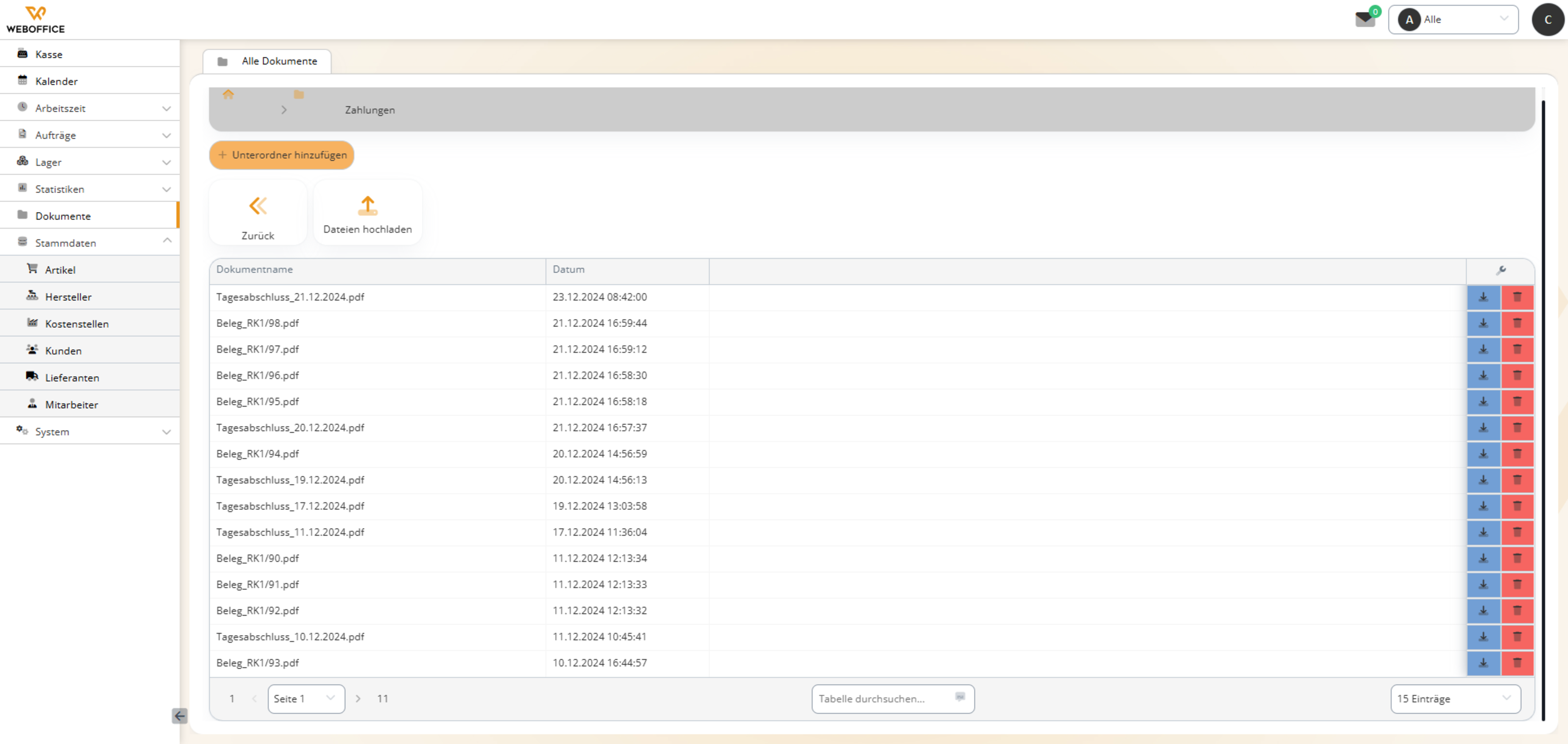1568x744 pixels.
Task: Delete Tagesabschluss_20.12.2024.pdf
Action: click(1517, 428)
